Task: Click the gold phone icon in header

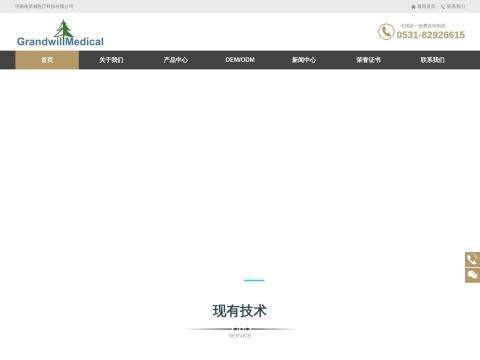Action: (386, 32)
